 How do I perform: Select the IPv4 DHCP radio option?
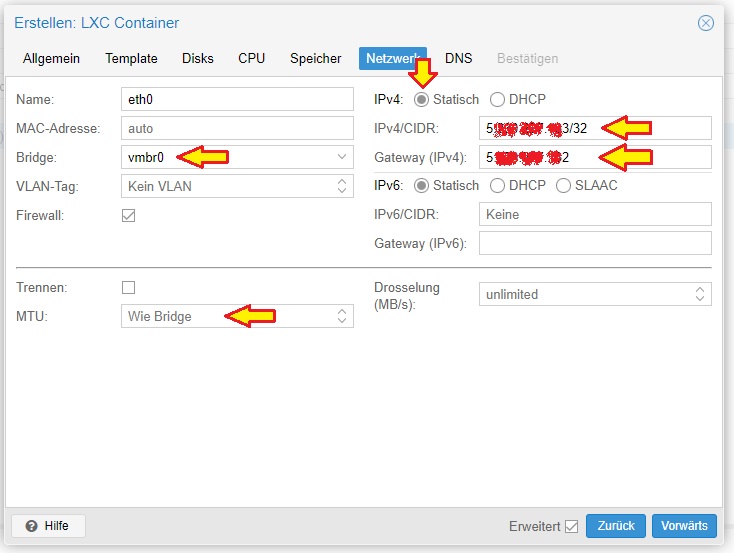497,100
